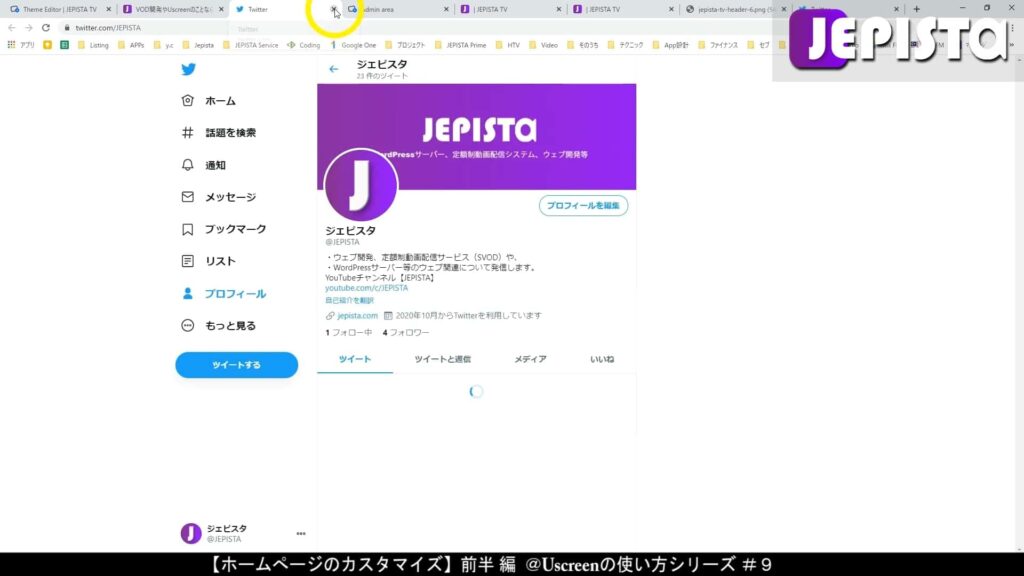Click the more circle-dots icon

click(x=187, y=325)
